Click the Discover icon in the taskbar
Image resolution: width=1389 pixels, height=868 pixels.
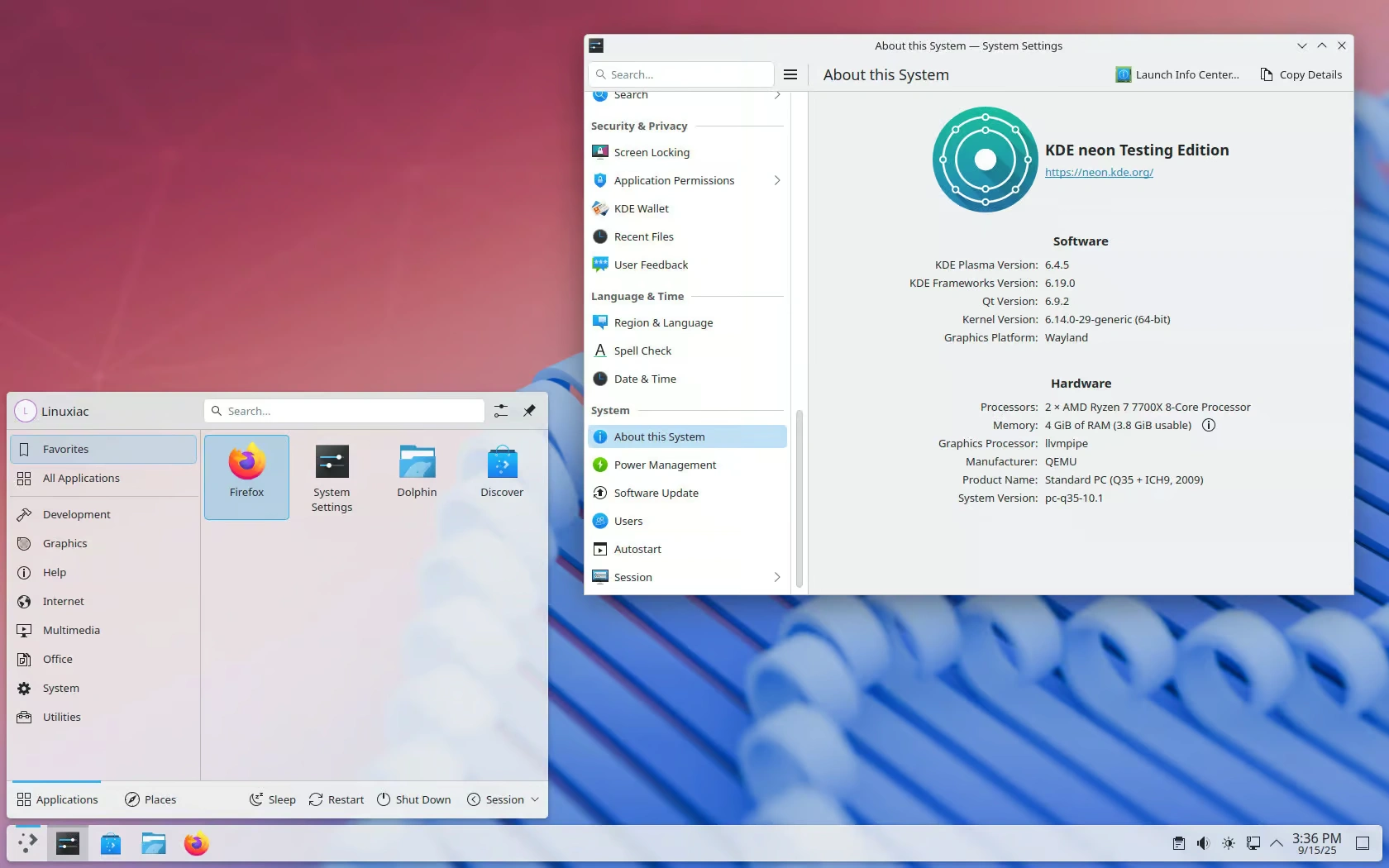coord(111,844)
